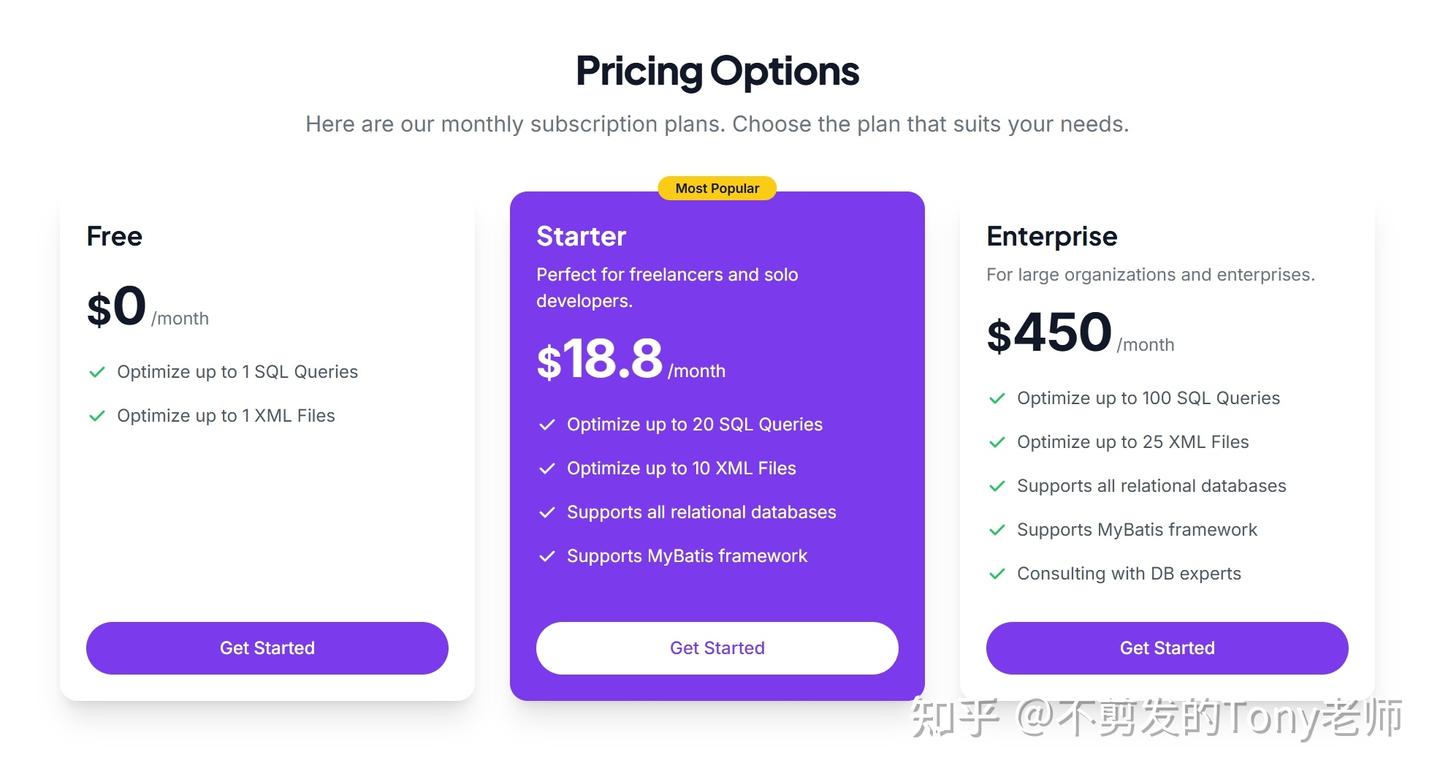Click checkmark beside Optimize up to 25 XML Files
Screen dimensions: 1440x782
coord(997,442)
